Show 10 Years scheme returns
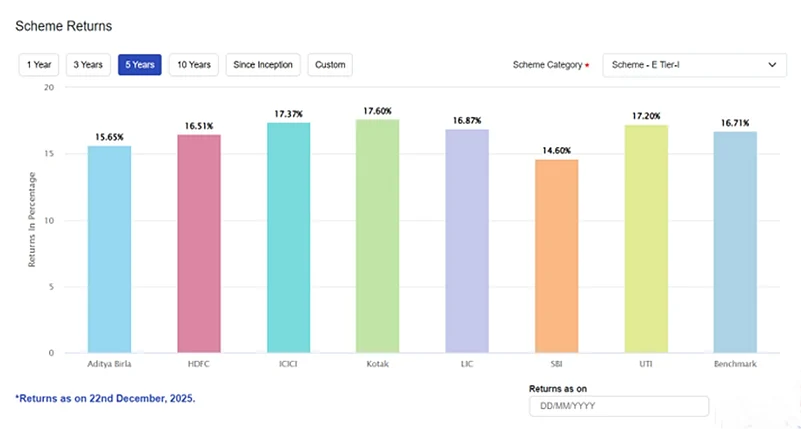This screenshot has width=801, height=429. click(193, 65)
